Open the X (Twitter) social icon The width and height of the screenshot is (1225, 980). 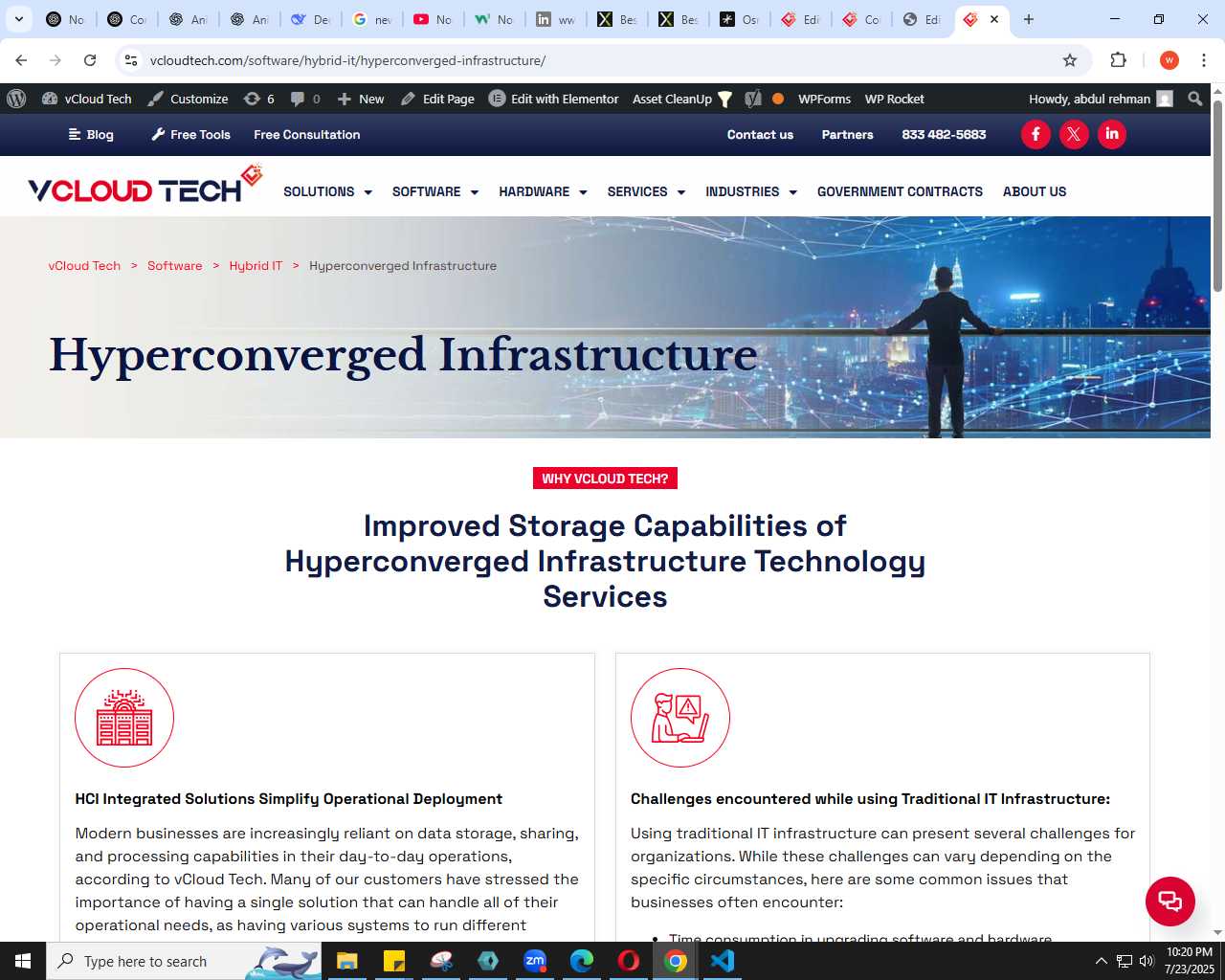(x=1074, y=134)
